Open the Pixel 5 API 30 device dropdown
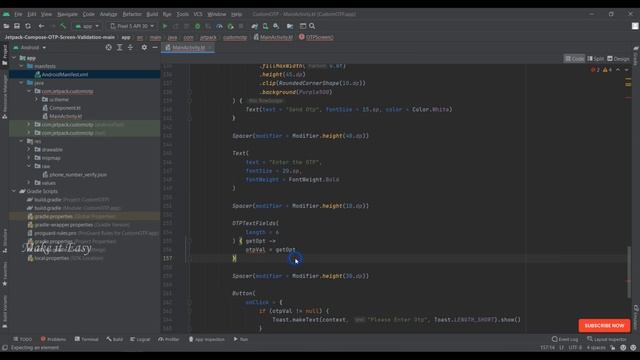The image size is (640, 360). [x=132, y=26]
